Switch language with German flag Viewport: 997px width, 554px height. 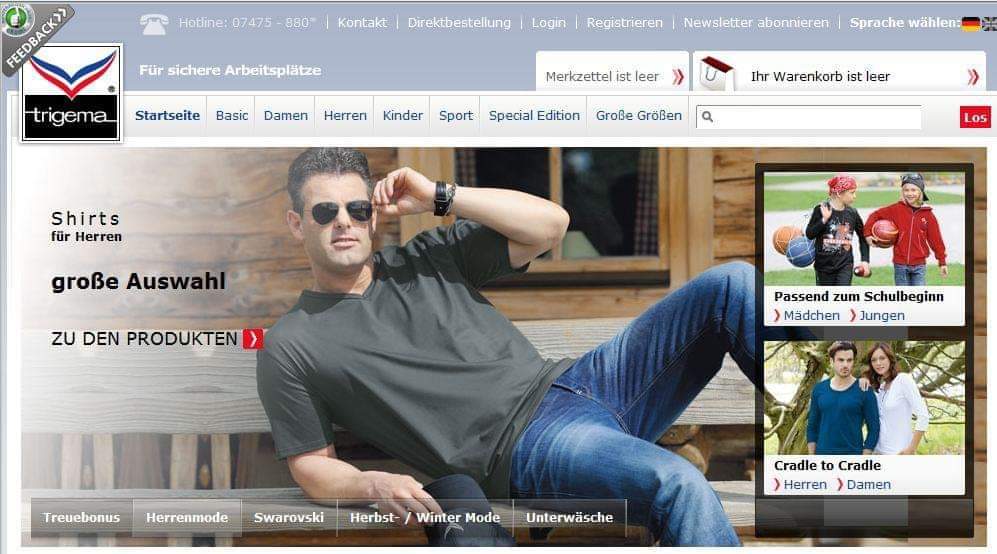point(970,23)
